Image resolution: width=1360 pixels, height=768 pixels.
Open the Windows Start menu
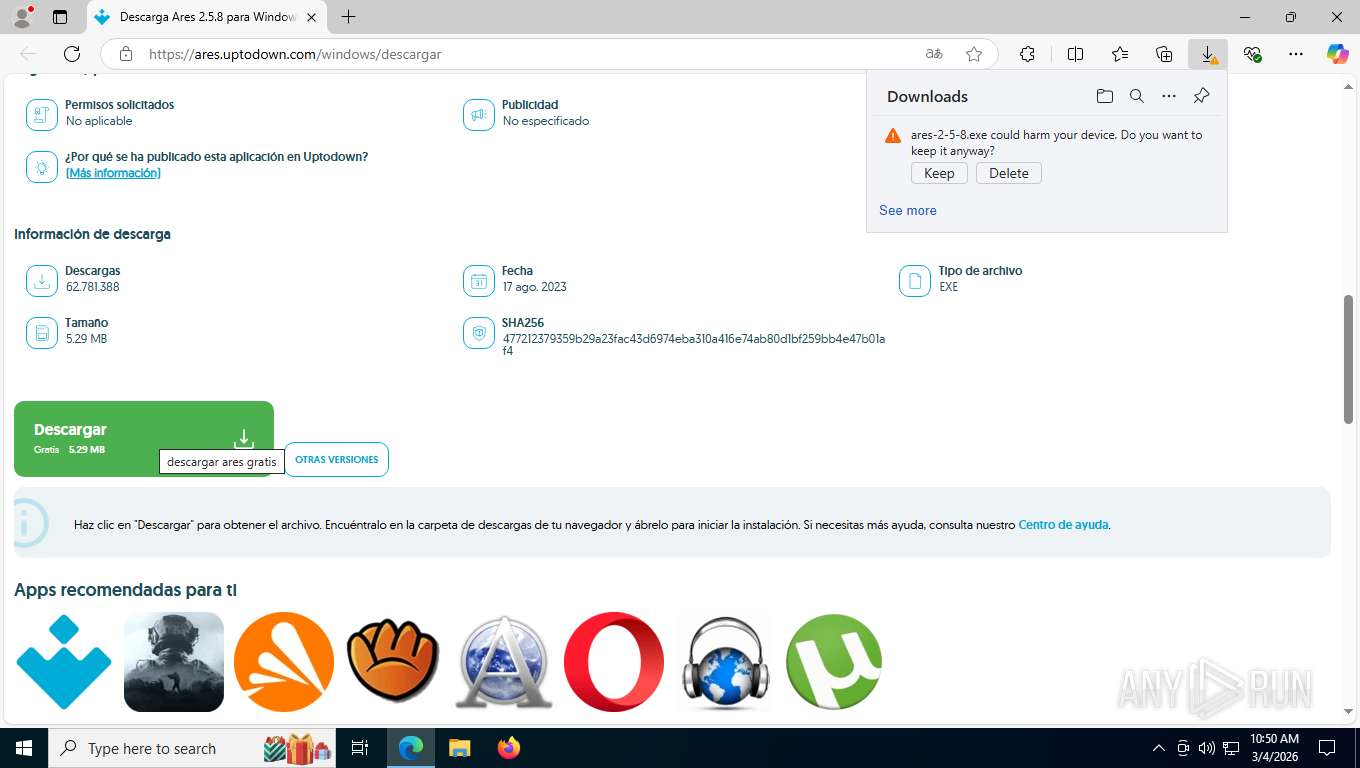click(x=23, y=748)
